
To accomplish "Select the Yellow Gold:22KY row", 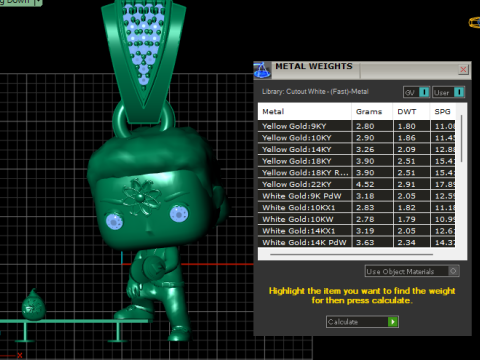I will (356, 184).
